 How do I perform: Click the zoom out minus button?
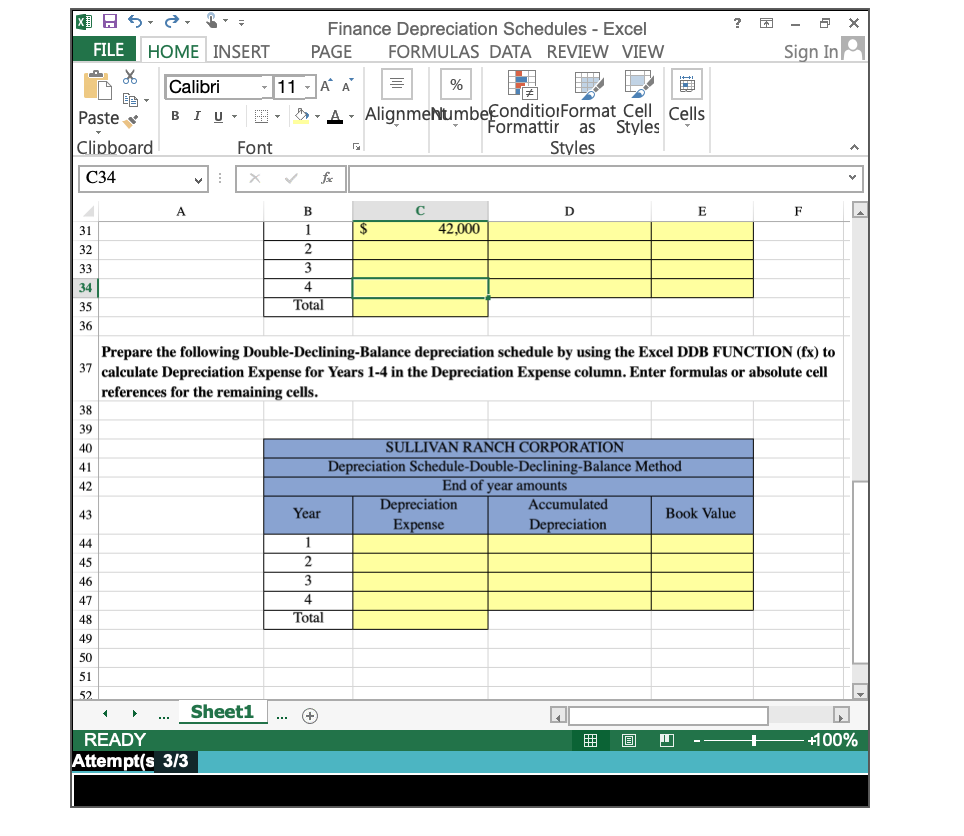tap(697, 741)
